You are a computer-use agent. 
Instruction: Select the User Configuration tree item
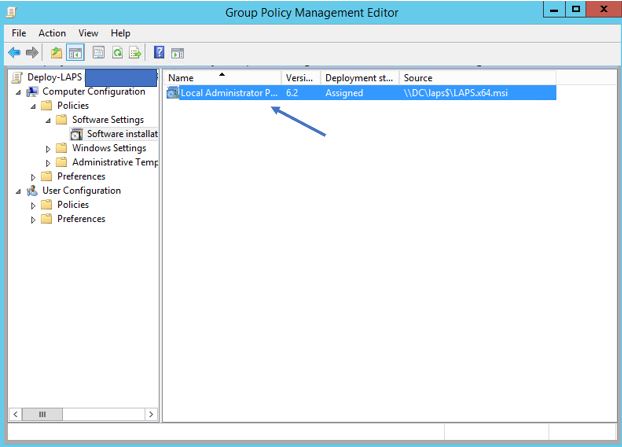[x=81, y=191]
